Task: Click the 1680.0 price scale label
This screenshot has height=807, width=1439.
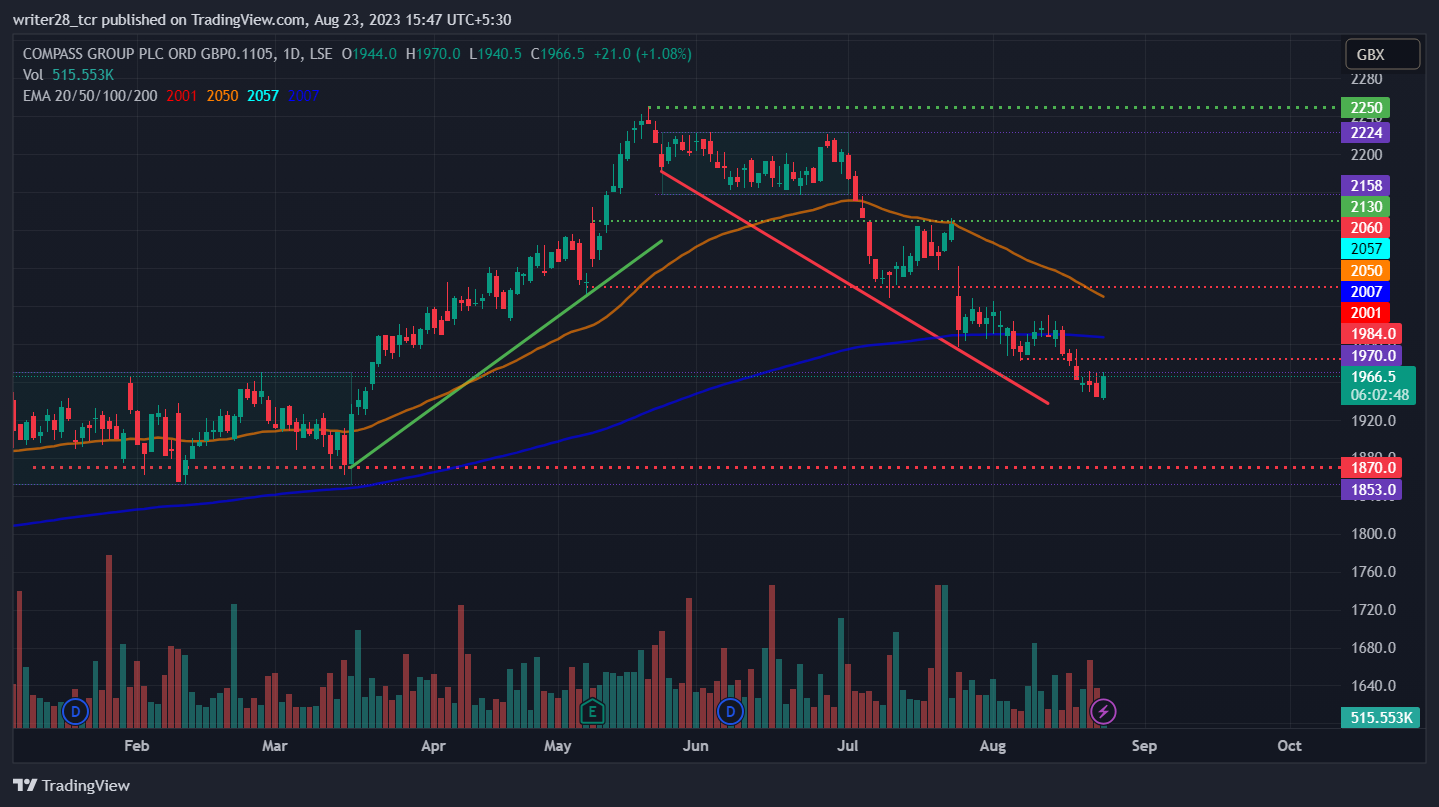Action: pos(1371,648)
